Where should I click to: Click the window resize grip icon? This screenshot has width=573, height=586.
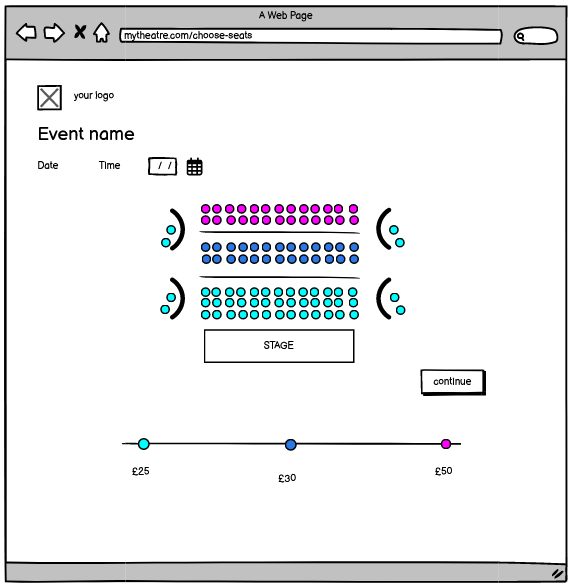(x=557, y=573)
